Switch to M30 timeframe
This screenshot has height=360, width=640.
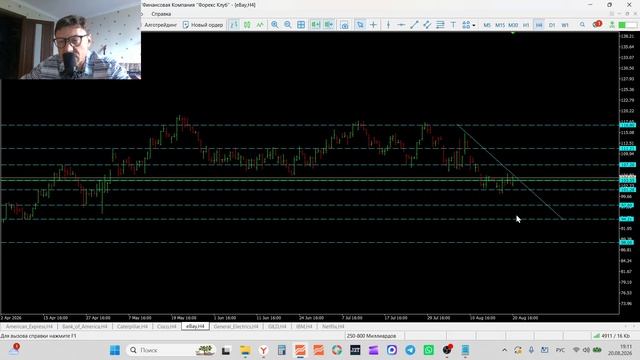point(513,25)
